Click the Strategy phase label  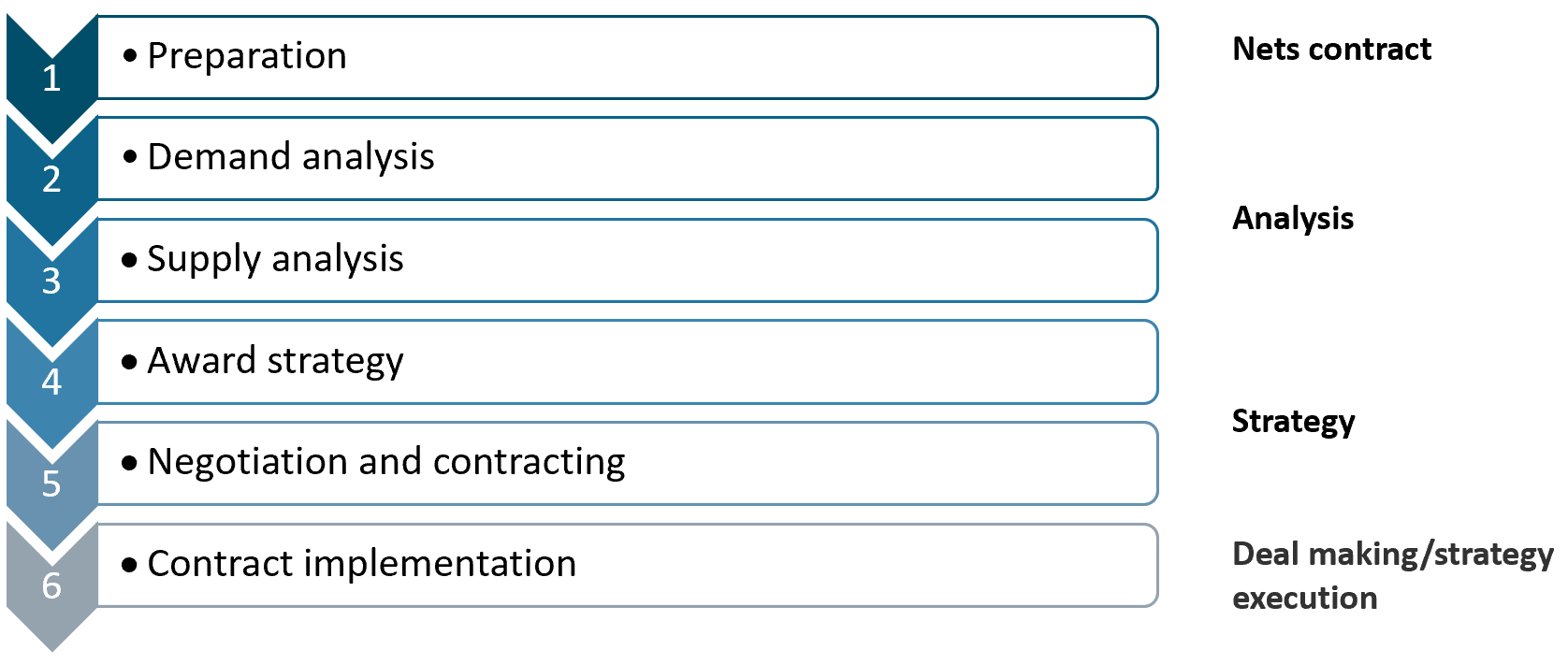click(x=1293, y=422)
